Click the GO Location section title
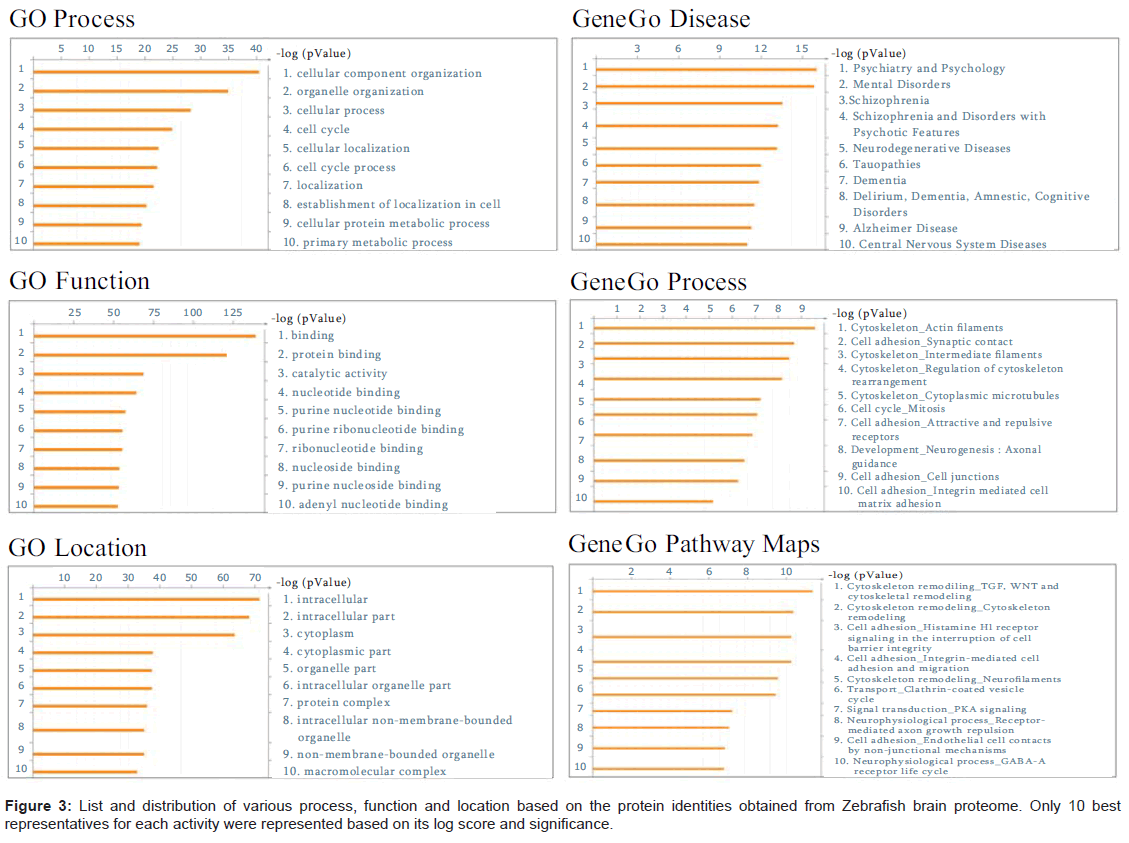The width and height of the screenshot is (1129, 843). click(x=77, y=548)
